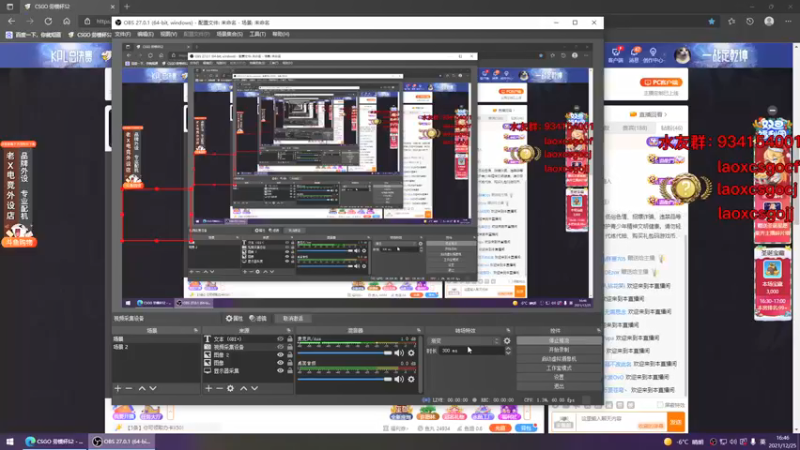Screen dimensions: 800x450
Task: Open 帮助(H) menu in OBS
Action: [281, 34]
